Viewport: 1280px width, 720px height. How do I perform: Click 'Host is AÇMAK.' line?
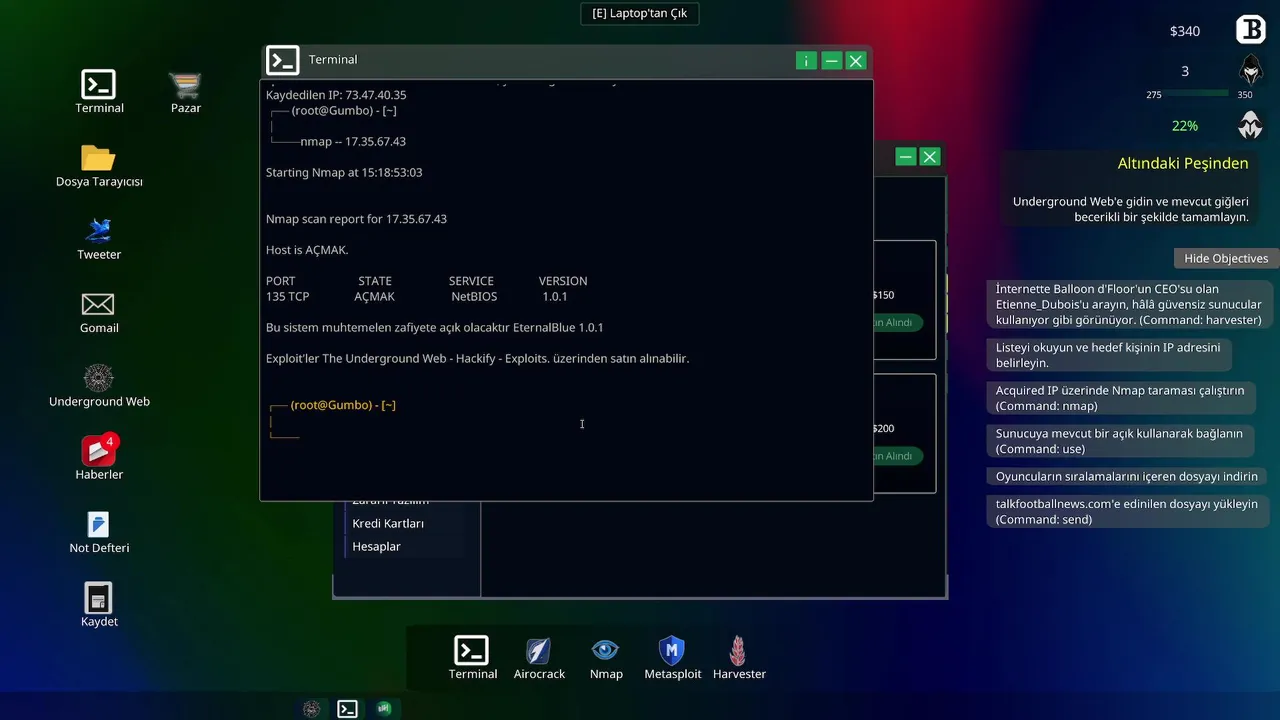pos(307,250)
